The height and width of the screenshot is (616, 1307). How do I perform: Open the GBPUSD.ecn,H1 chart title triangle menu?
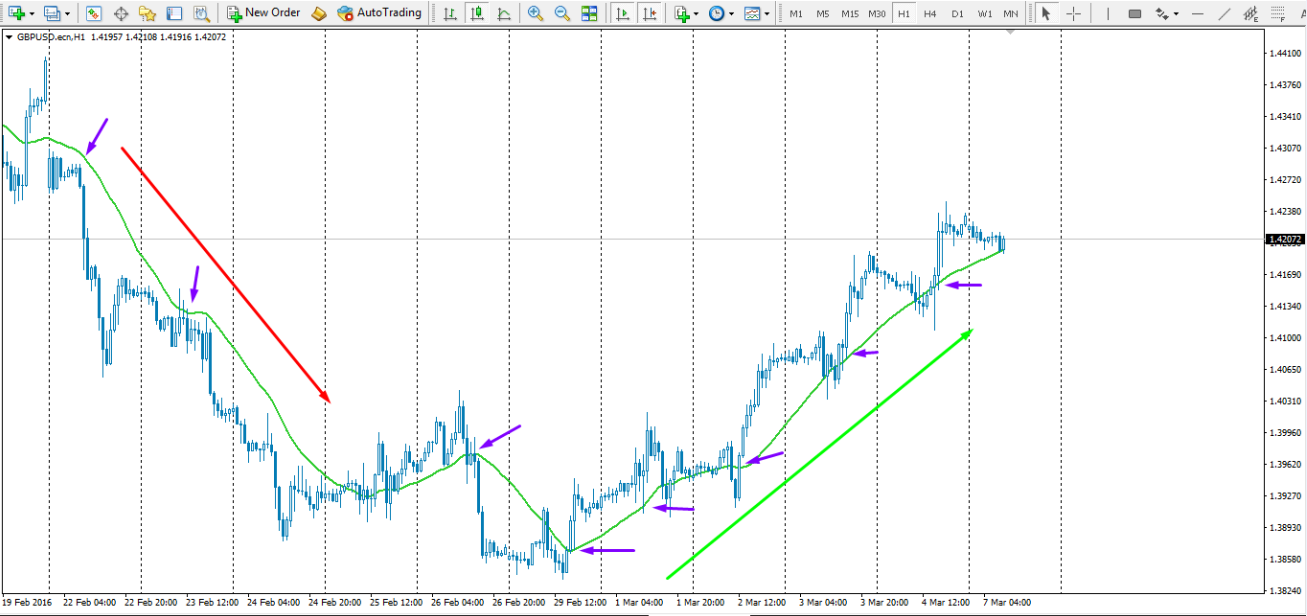pyautogui.click(x=9, y=37)
